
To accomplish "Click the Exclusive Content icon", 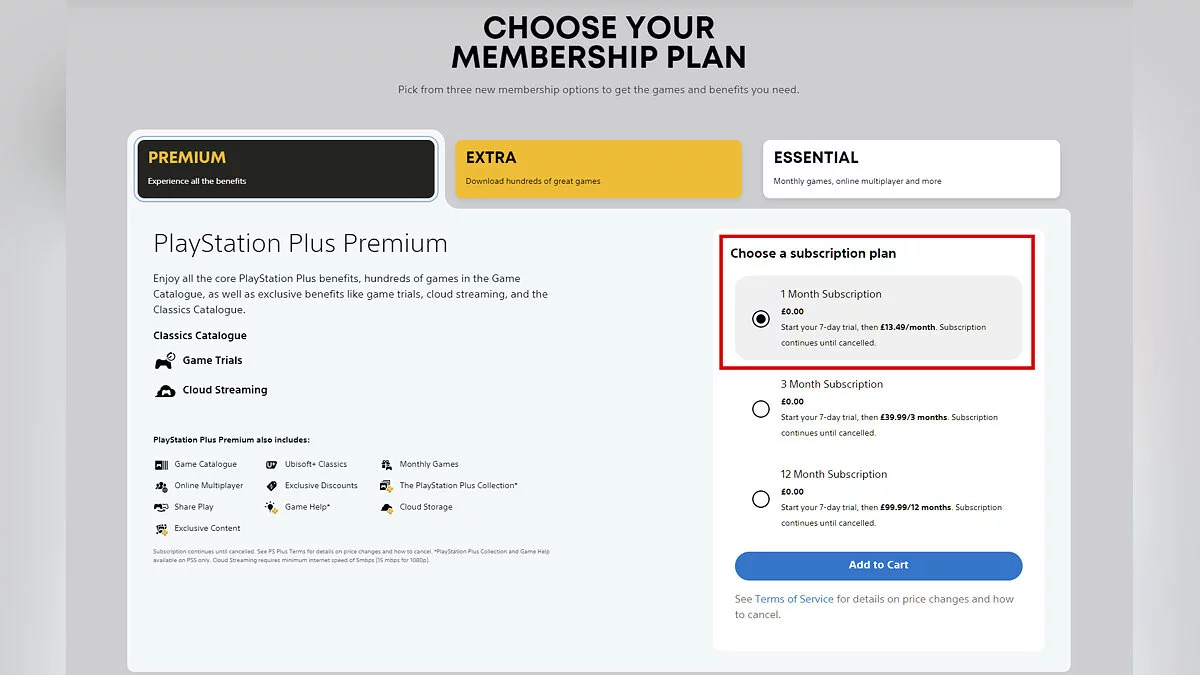I will tap(161, 529).
